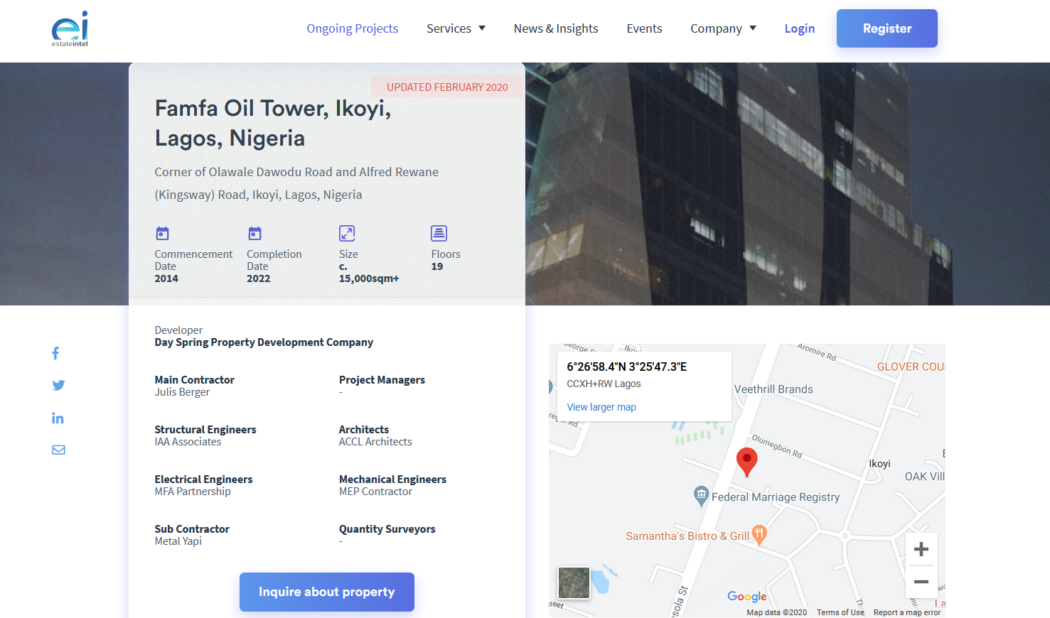This screenshot has width=1050, height=618.
Task: Open the Login page
Action: pos(799,28)
